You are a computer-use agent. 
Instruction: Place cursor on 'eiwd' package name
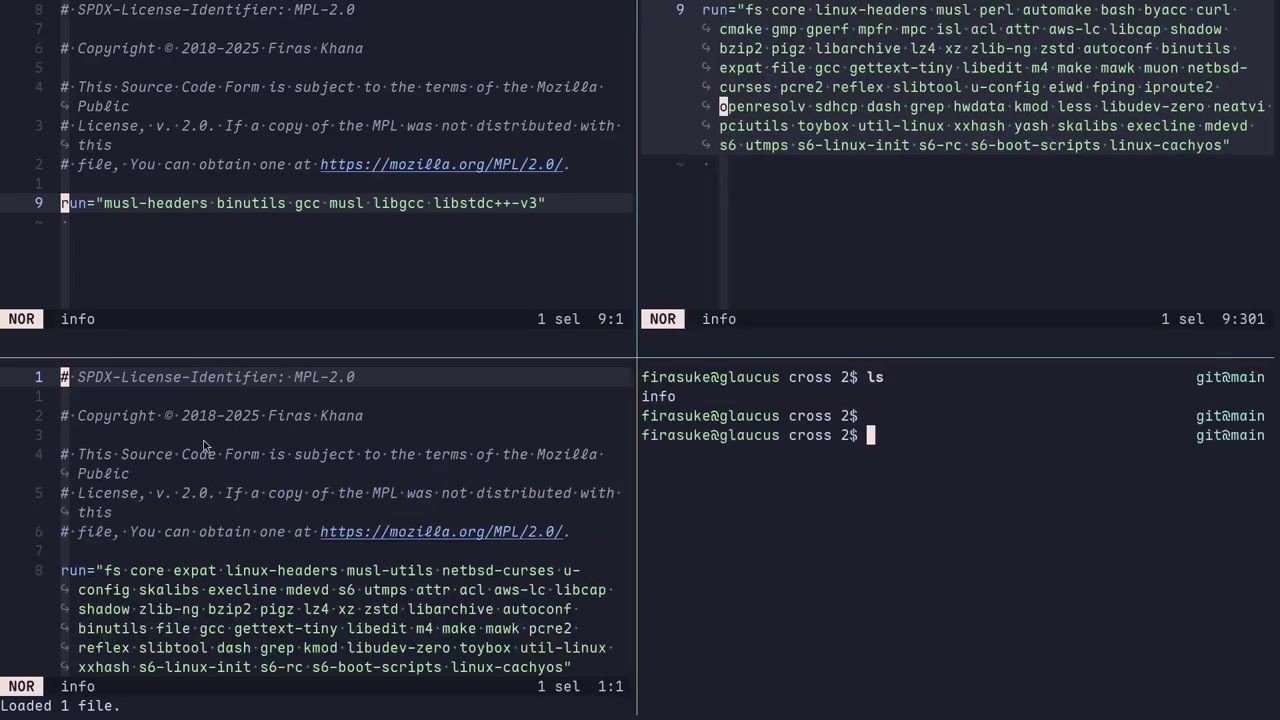tap(1066, 87)
